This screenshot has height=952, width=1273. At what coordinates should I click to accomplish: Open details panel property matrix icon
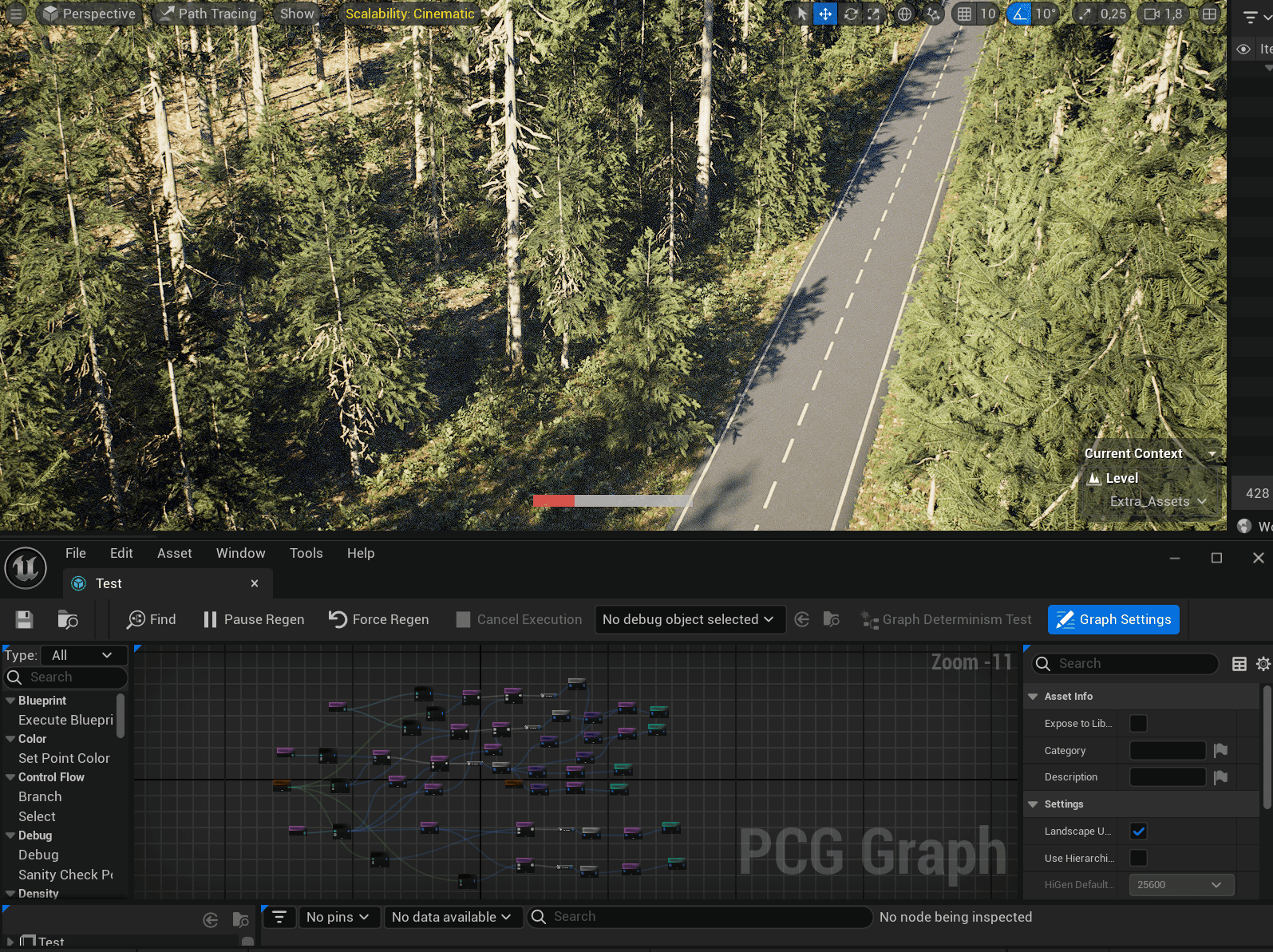click(1239, 664)
